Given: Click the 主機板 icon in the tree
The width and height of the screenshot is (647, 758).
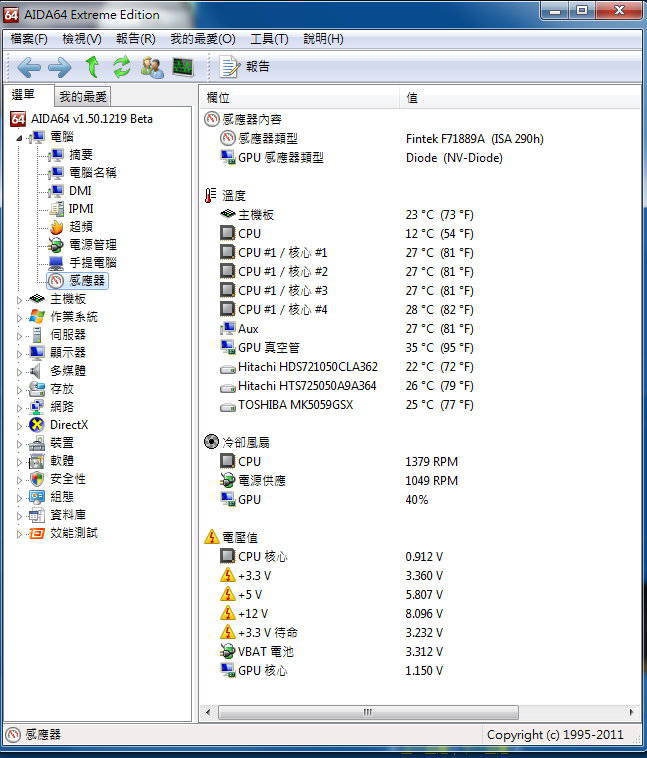Looking at the screenshot, I should pos(37,299).
